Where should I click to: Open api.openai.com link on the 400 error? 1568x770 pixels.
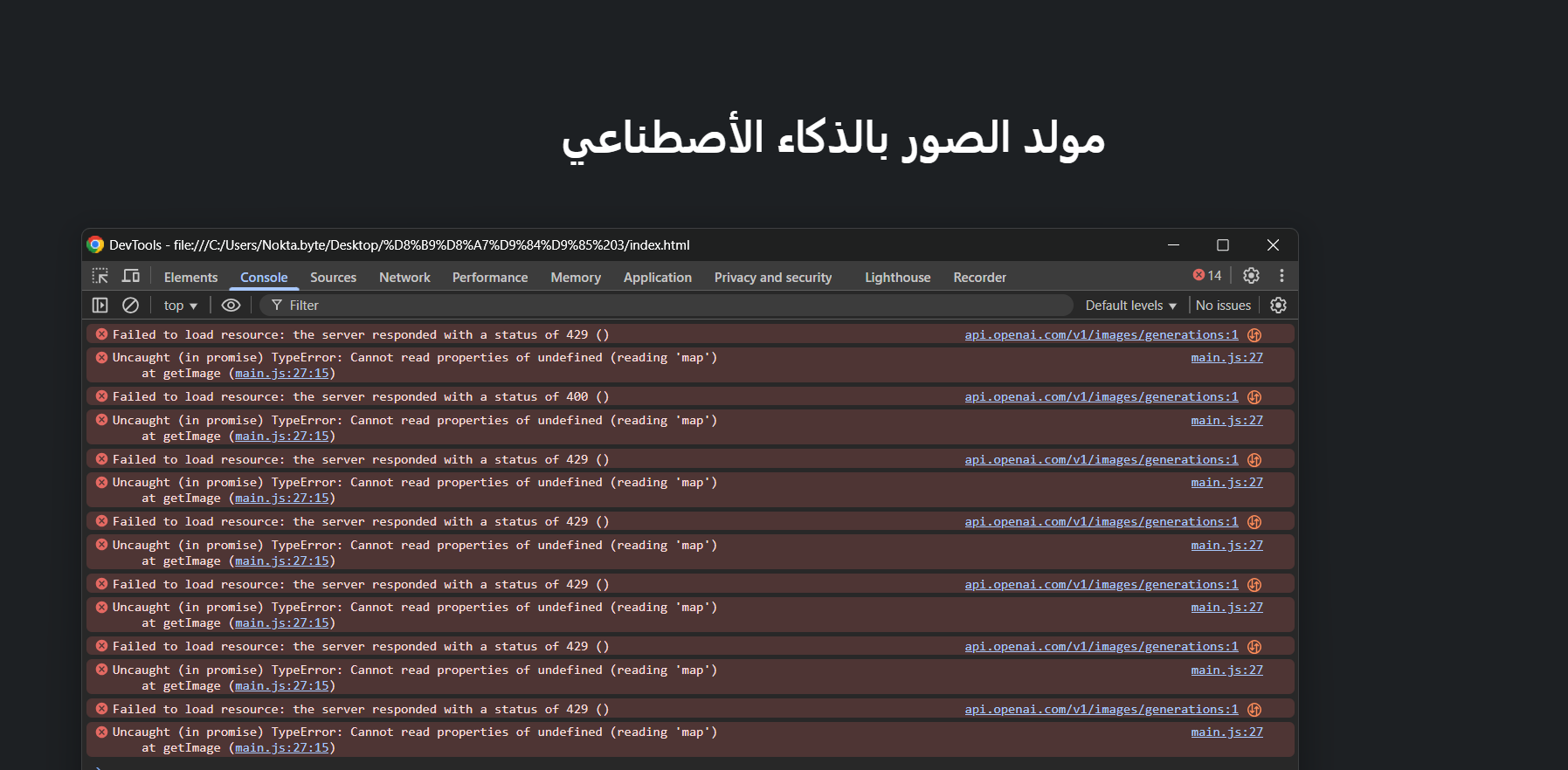(x=1101, y=397)
